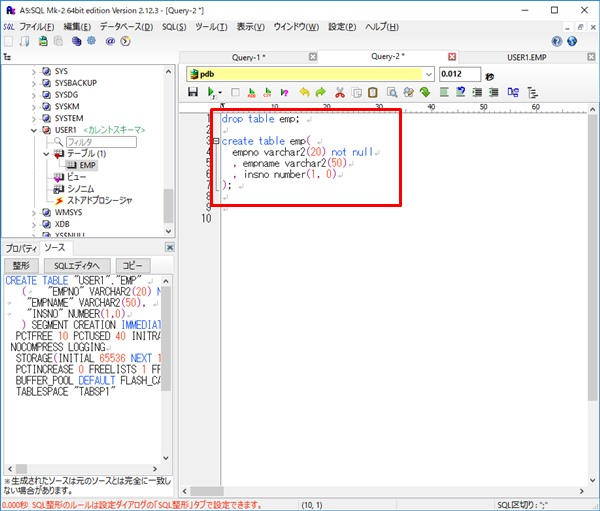The height and width of the screenshot is (511, 600).
Task: Click the round arrow script icon
Action: tap(126, 41)
